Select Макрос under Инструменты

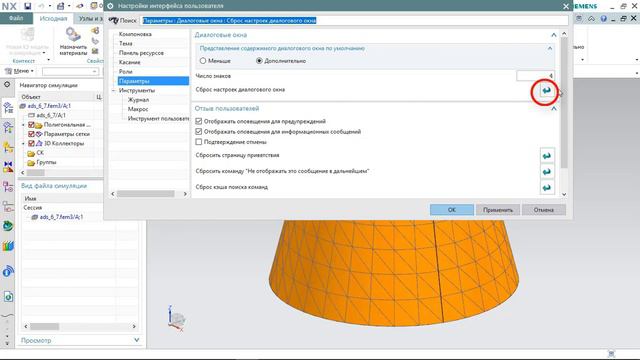tap(138, 109)
